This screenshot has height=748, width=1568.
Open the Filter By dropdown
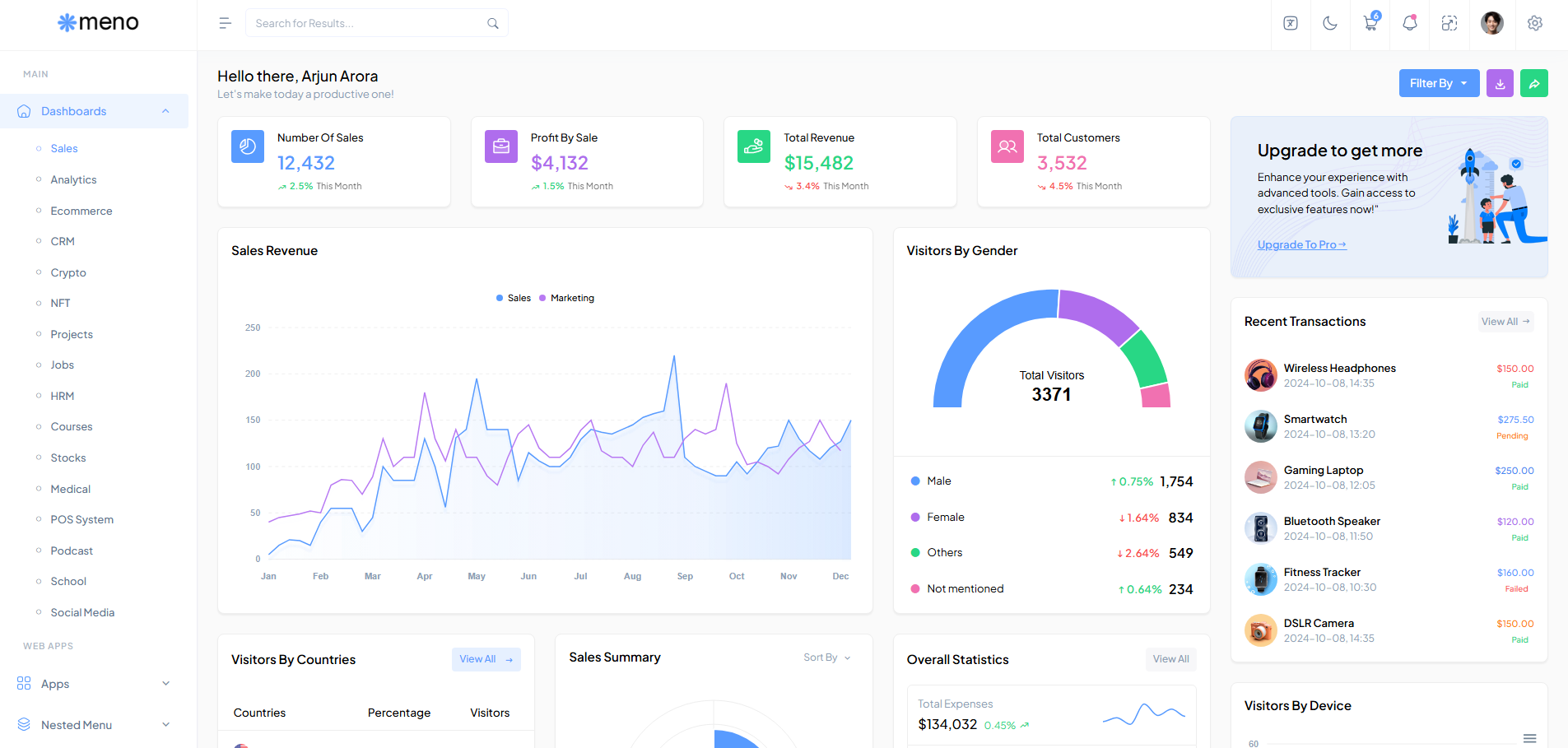click(x=1439, y=83)
